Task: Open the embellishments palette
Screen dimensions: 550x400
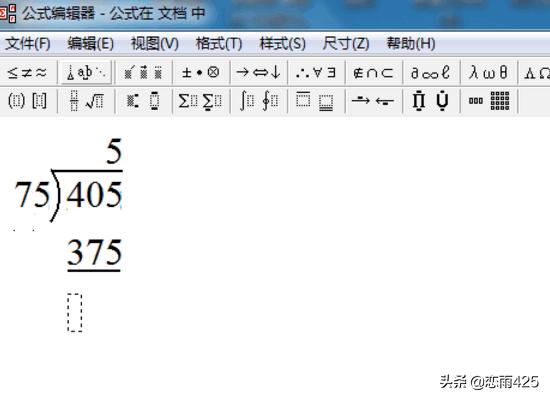Action: (x=143, y=73)
